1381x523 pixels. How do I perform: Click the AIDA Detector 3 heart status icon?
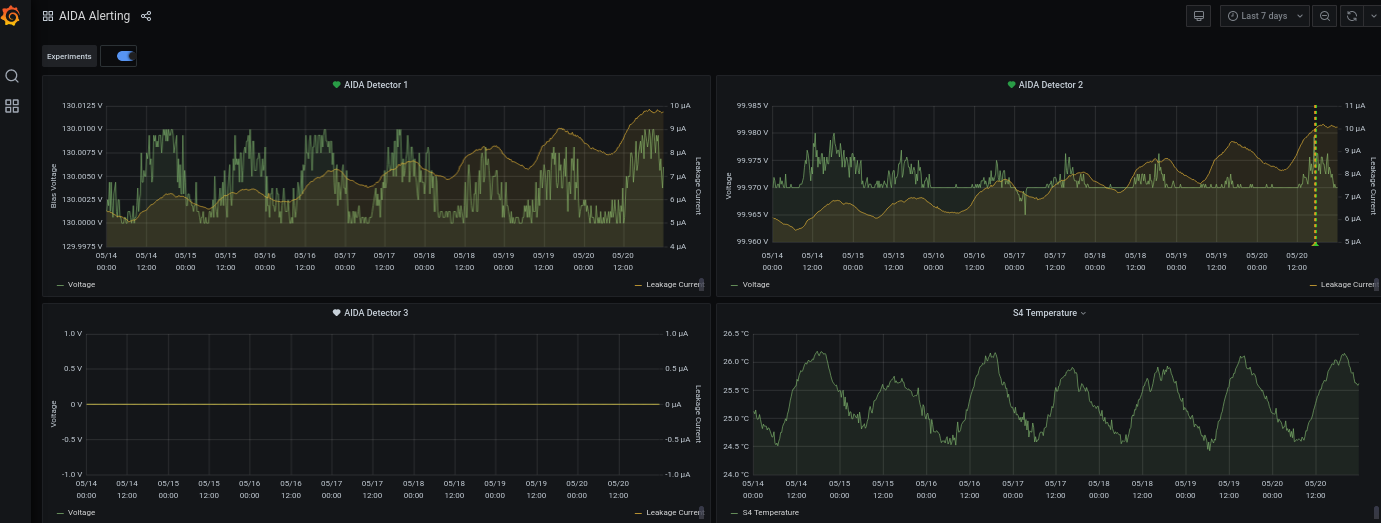[x=337, y=313]
